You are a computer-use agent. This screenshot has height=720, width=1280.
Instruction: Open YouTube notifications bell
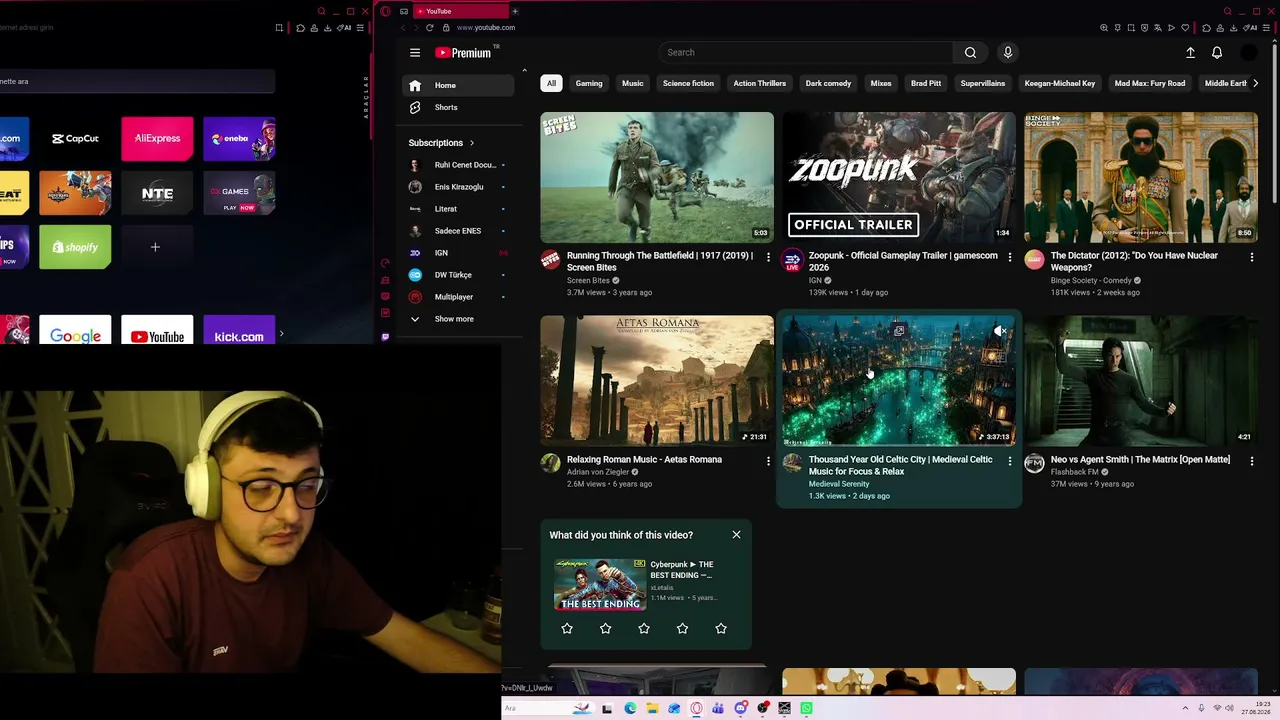[x=1217, y=53]
